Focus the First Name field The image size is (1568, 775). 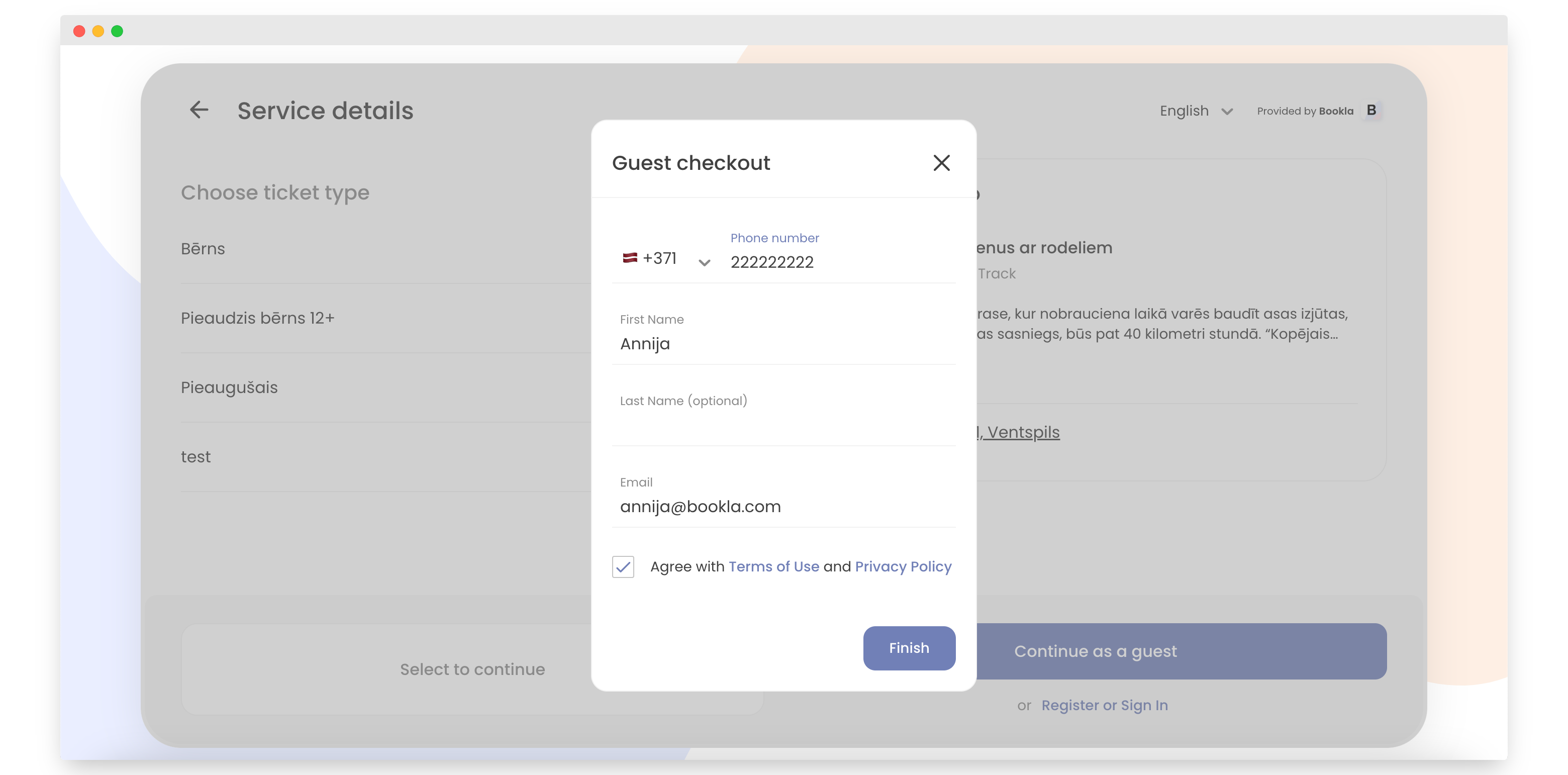pyautogui.click(x=783, y=344)
